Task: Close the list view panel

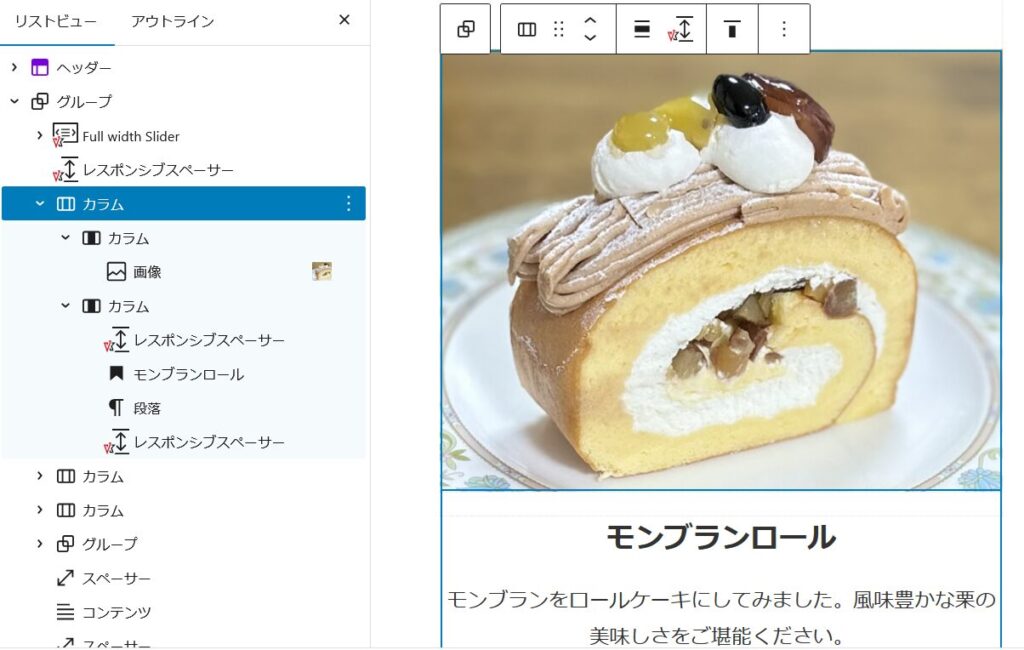Action: click(344, 20)
